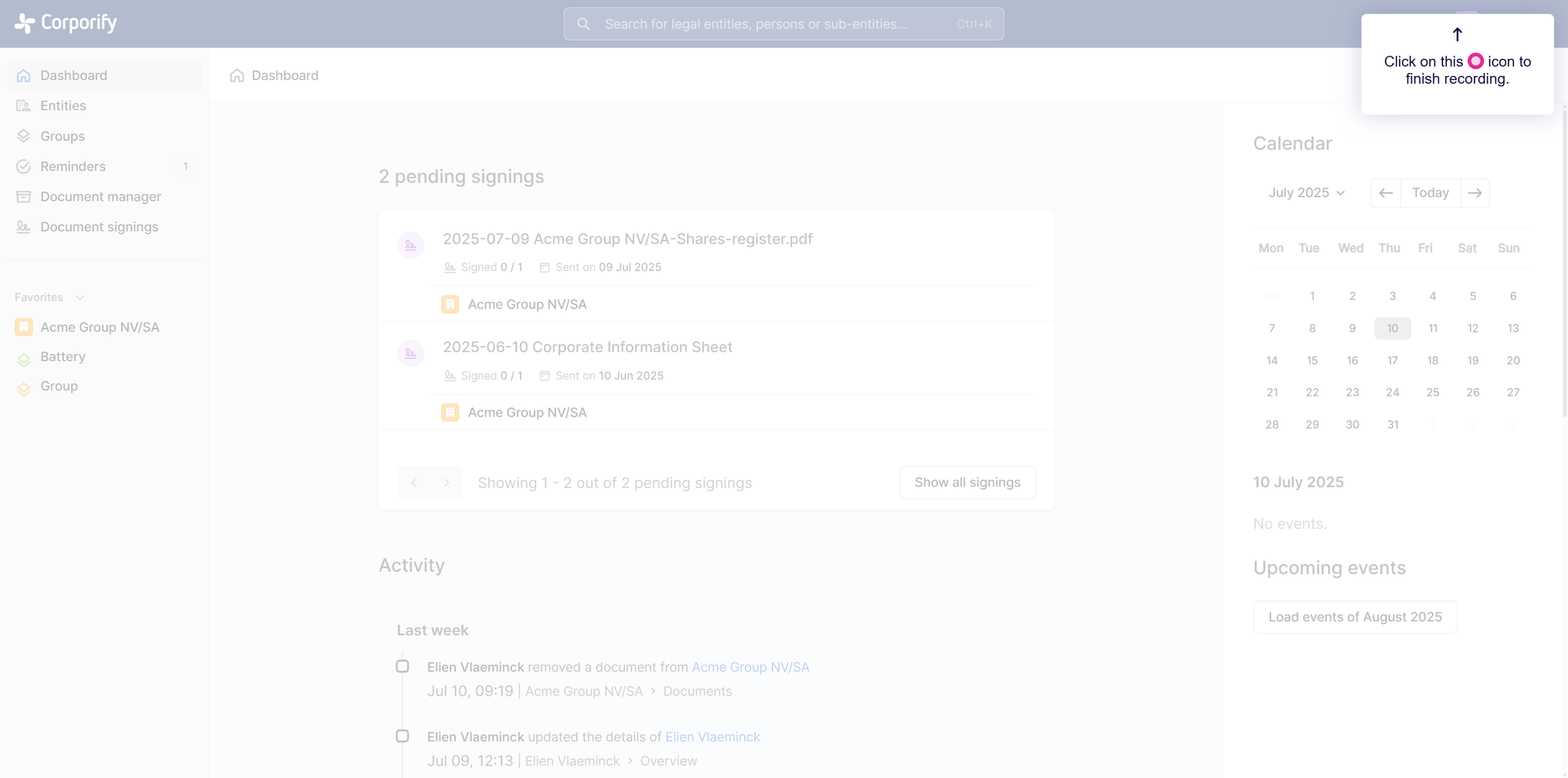This screenshot has height=778, width=1568.
Task: Click Load events of August 2025
Action: click(1355, 617)
